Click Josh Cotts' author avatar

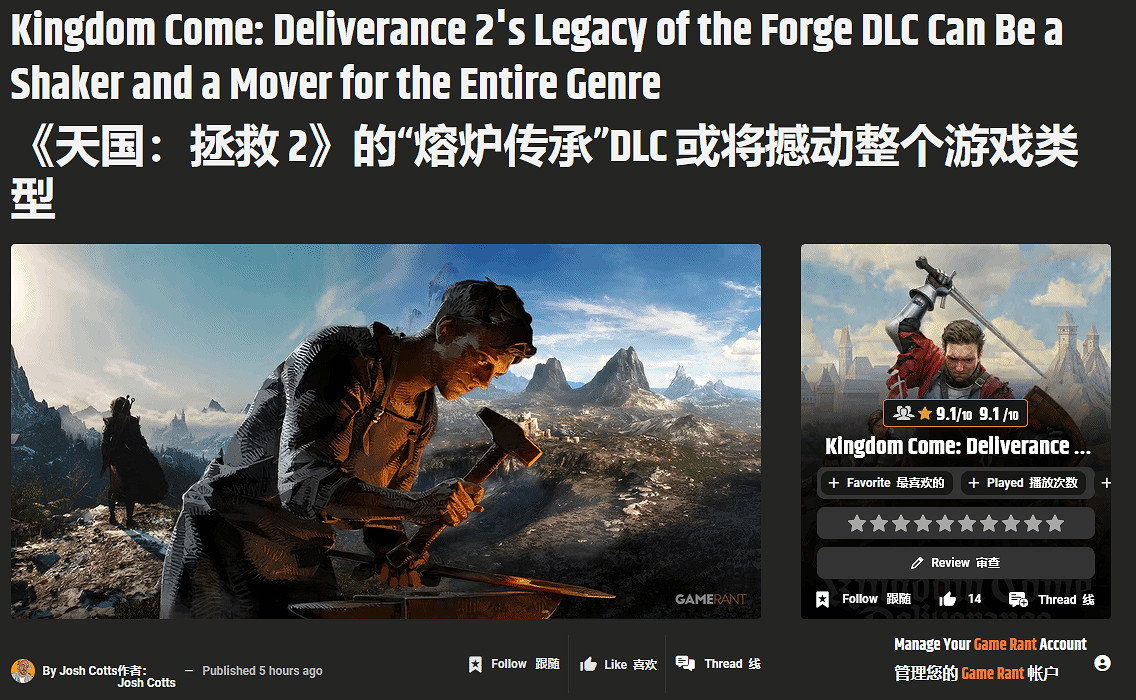coord(23,670)
